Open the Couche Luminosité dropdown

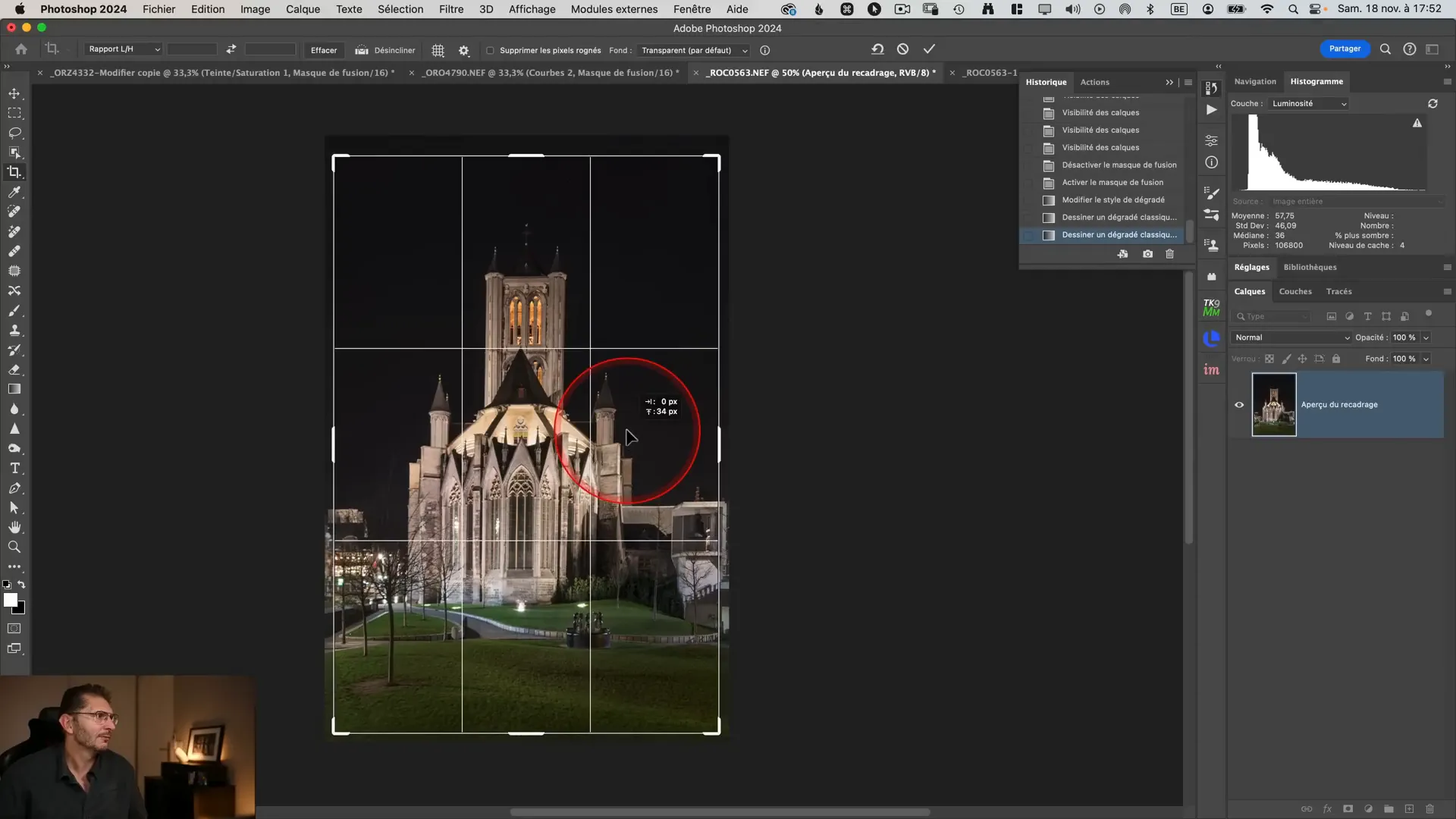[x=1309, y=104]
